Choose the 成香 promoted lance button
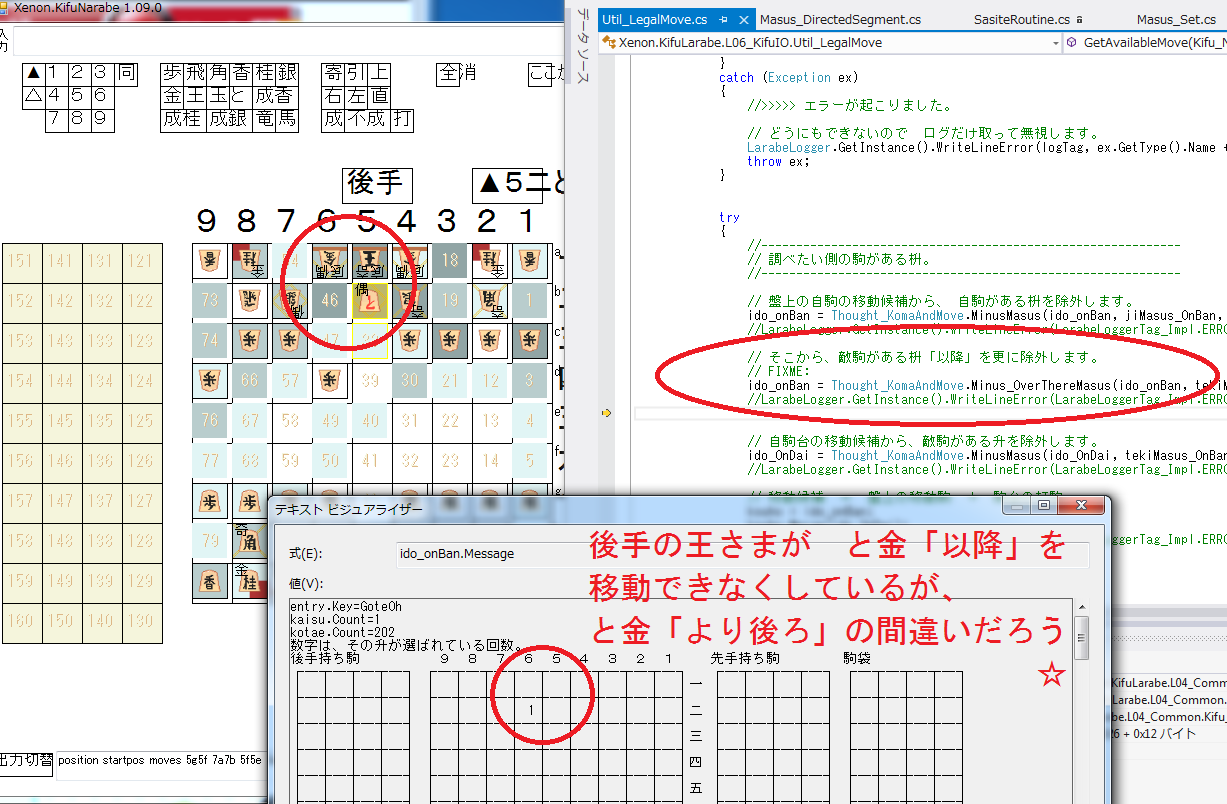Image resolution: width=1227 pixels, height=804 pixels. pos(275,96)
